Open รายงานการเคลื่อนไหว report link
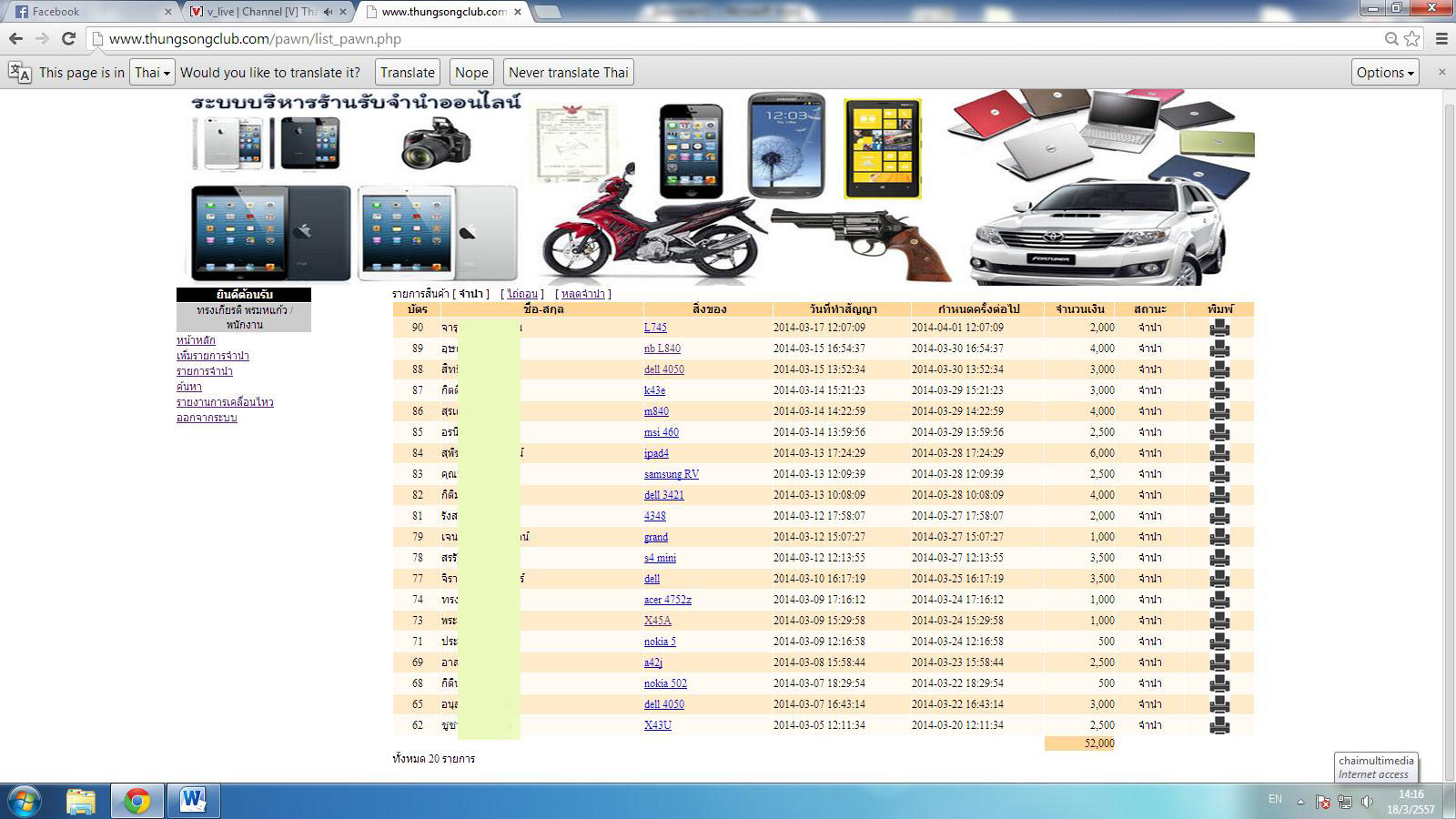 (225, 402)
